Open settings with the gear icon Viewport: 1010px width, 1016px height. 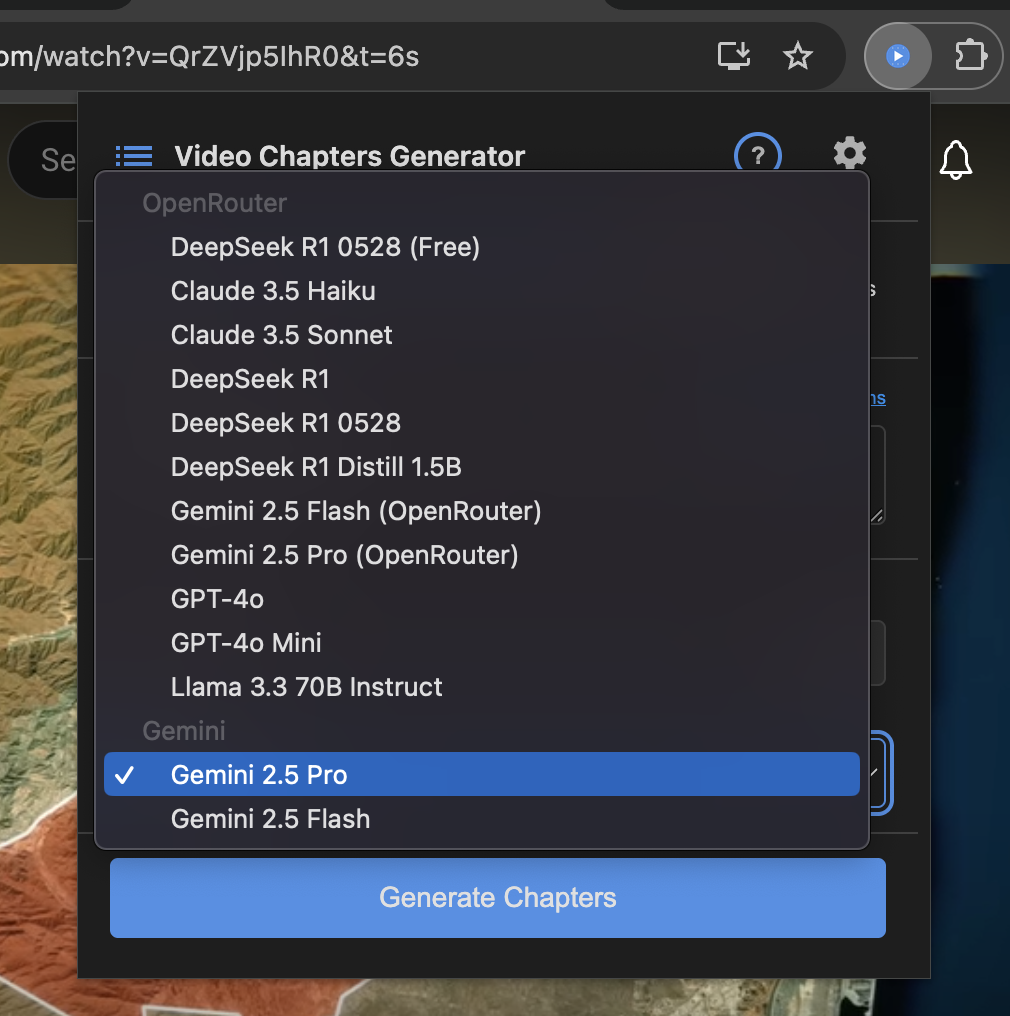coord(849,154)
